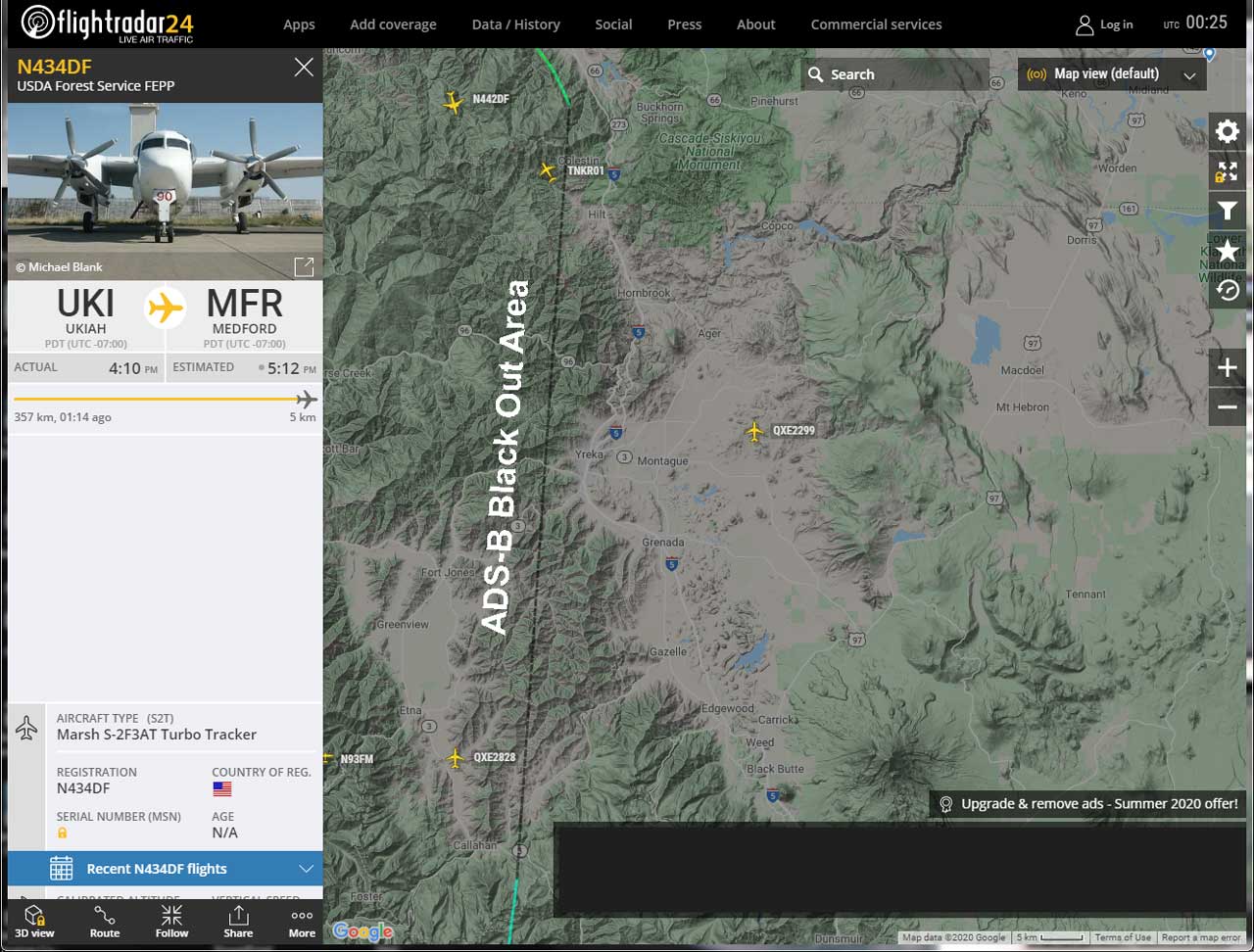
Task: Share this flight
Action: [x=238, y=921]
